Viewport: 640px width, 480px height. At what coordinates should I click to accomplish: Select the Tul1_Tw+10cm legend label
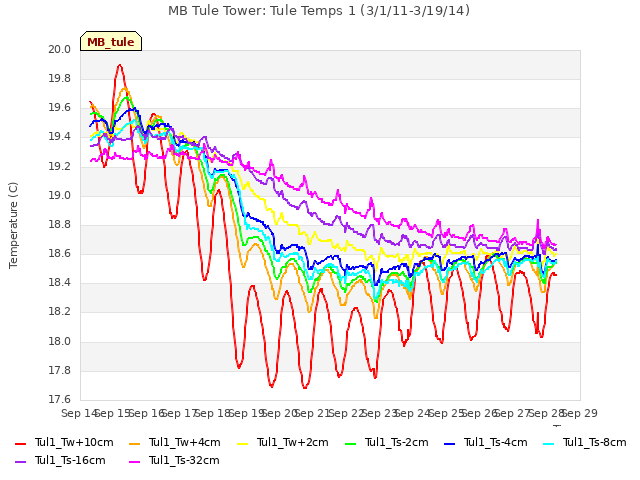click(74, 442)
